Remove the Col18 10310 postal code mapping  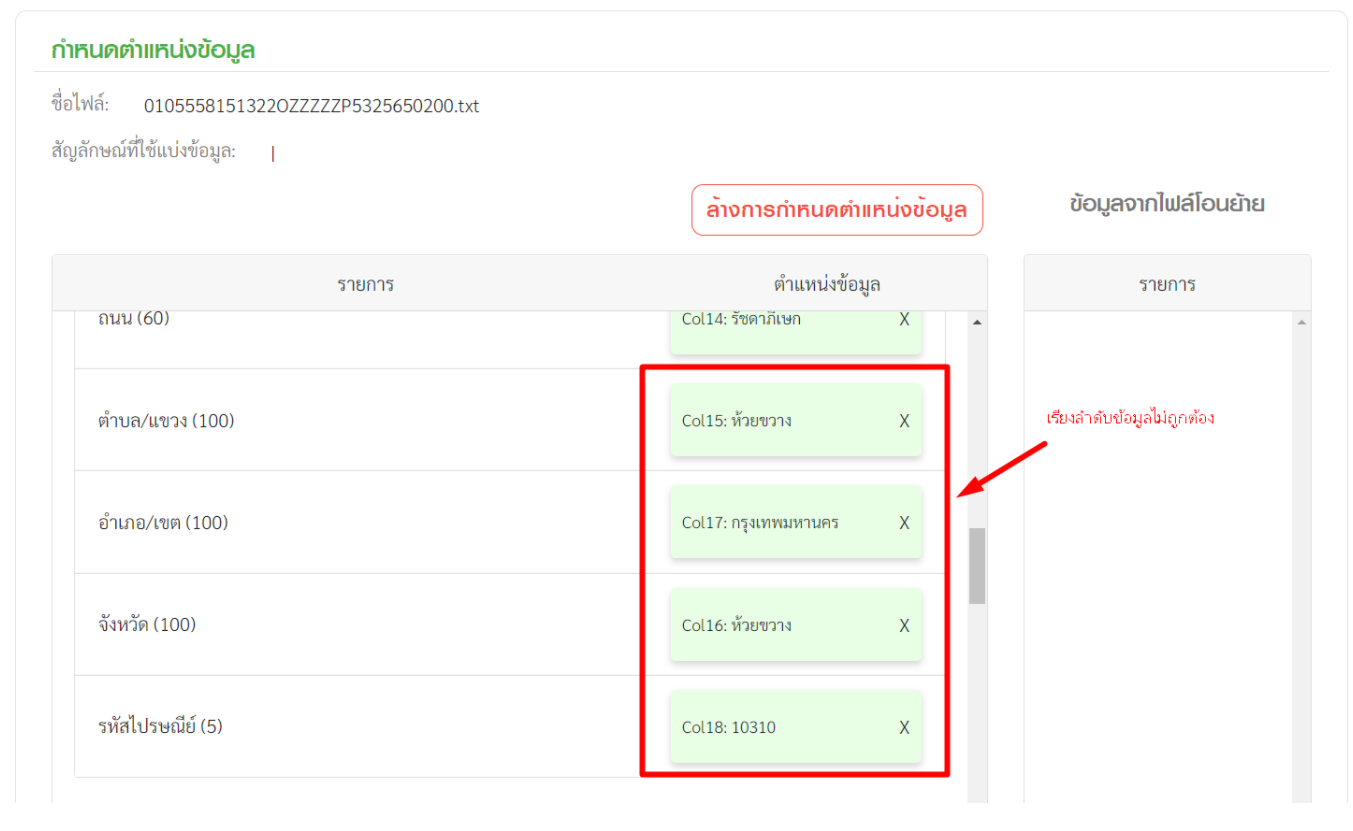[x=904, y=727]
